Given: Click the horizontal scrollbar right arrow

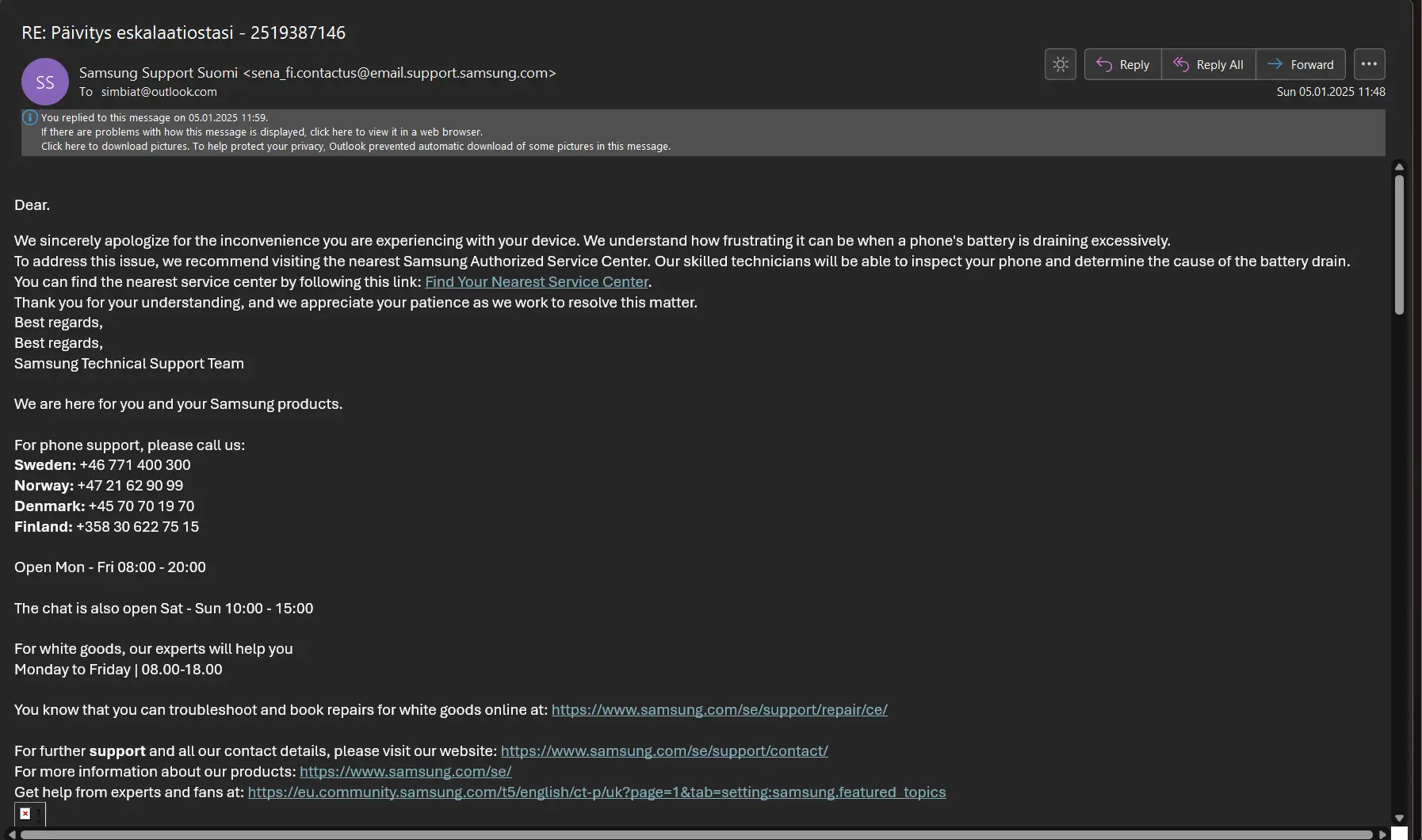Looking at the screenshot, I should tap(1383, 834).
